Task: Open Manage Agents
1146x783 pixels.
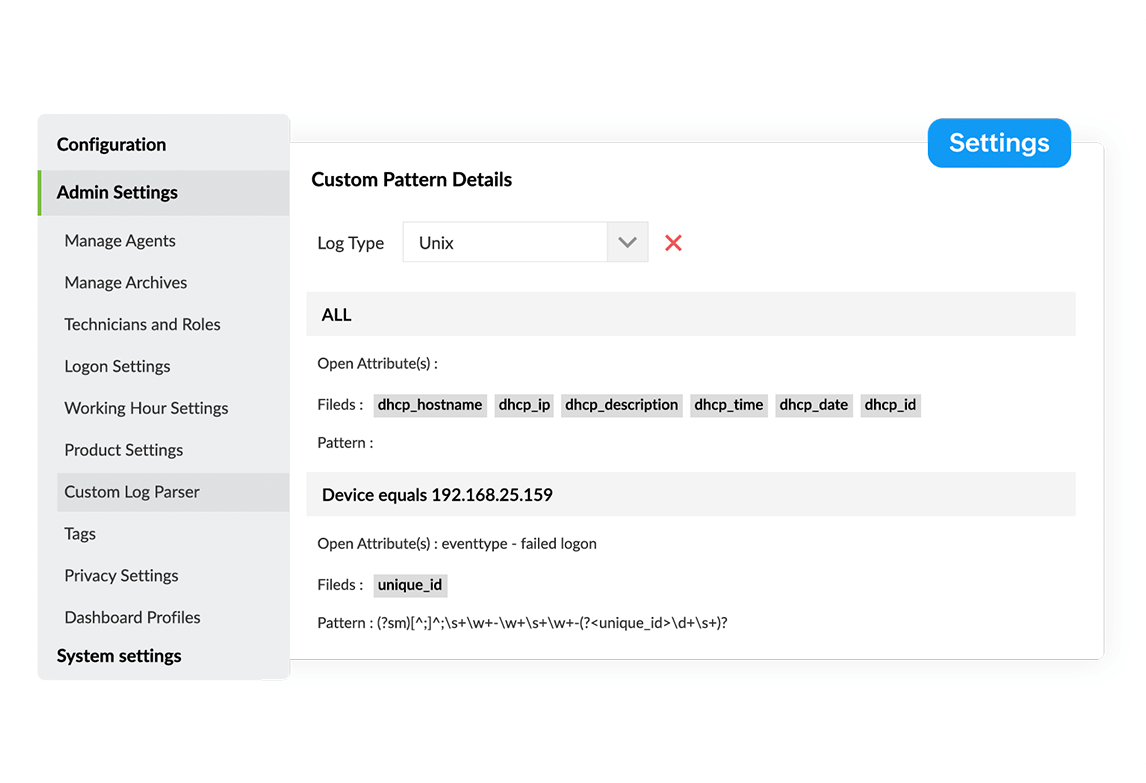Action: pos(120,241)
